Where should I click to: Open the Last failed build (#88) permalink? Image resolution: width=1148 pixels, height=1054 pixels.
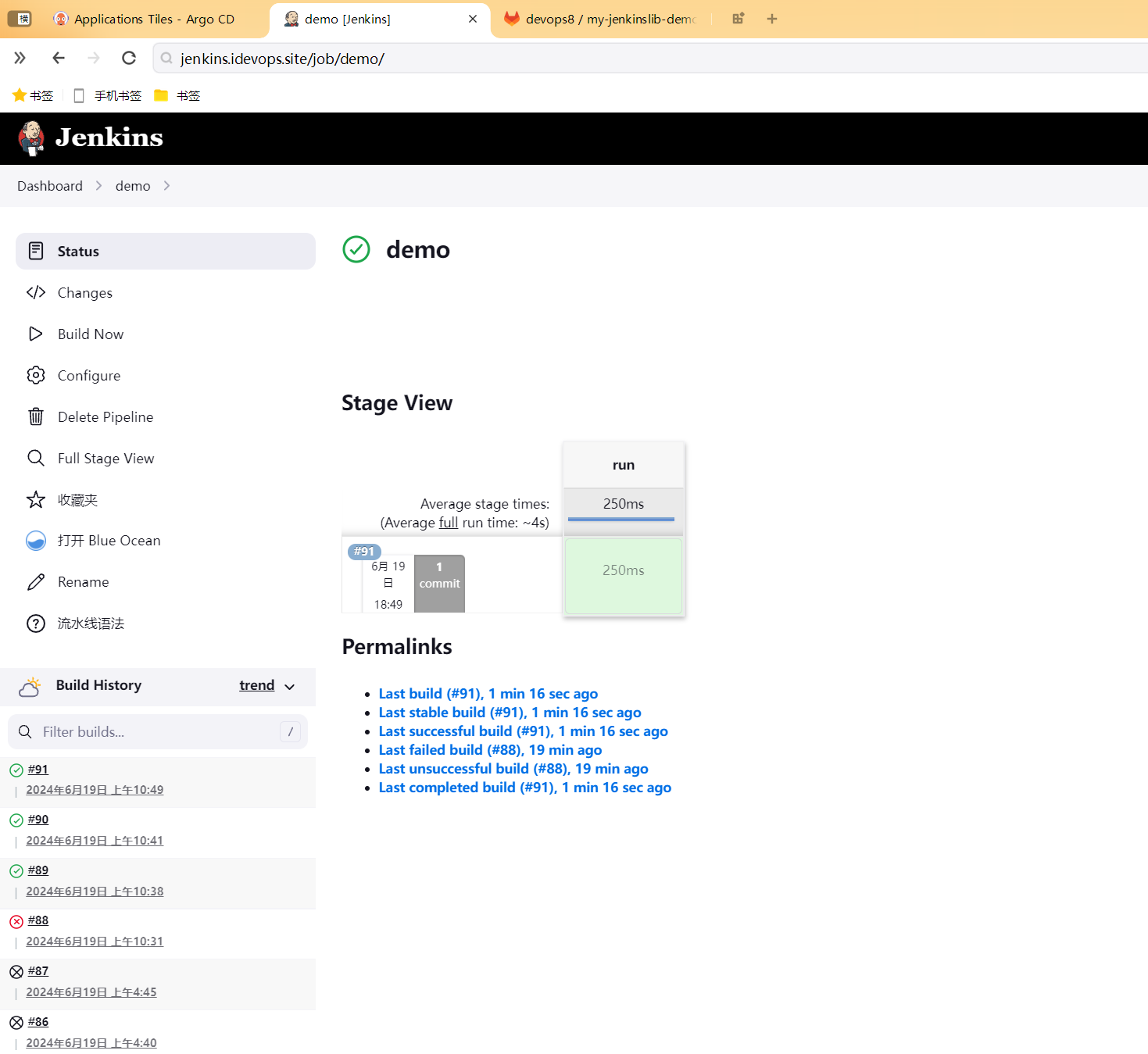pos(490,750)
